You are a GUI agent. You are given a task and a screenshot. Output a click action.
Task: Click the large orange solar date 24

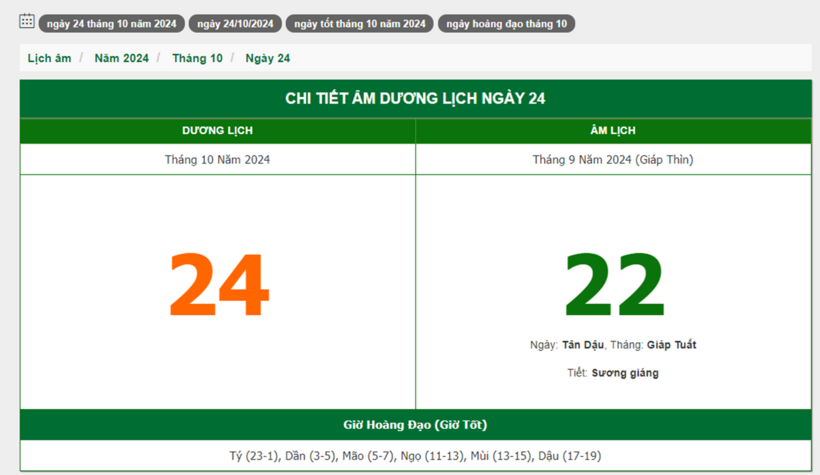tap(218, 286)
